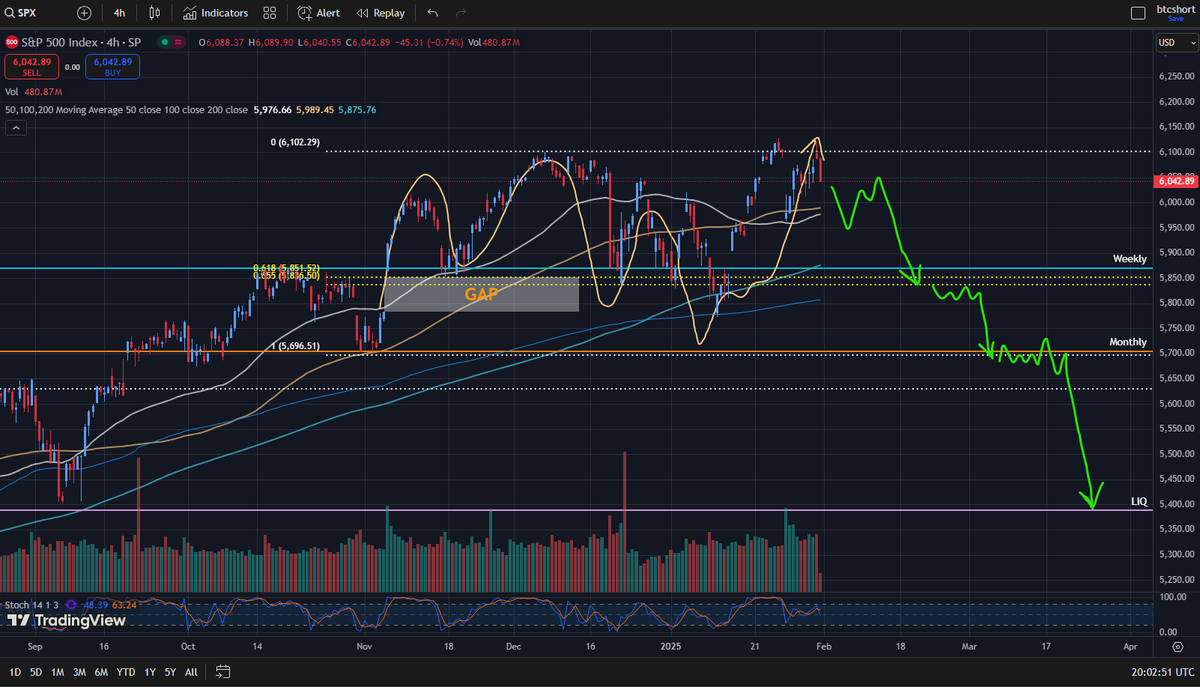Click the S&P 500 red logo icon
This screenshot has width=1200, height=687.
pyautogui.click(x=12, y=42)
